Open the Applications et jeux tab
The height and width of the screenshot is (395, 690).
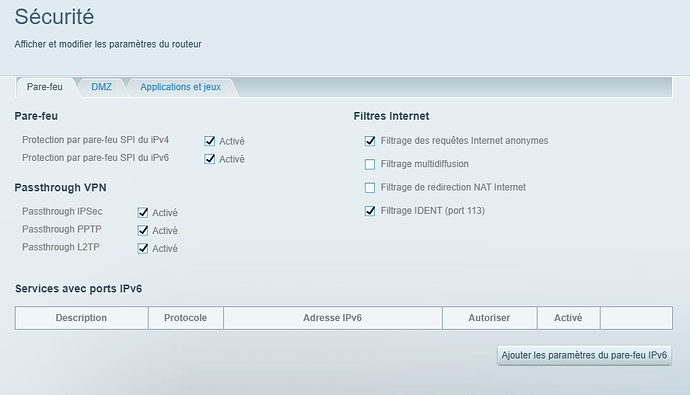pyautogui.click(x=180, y=87)
